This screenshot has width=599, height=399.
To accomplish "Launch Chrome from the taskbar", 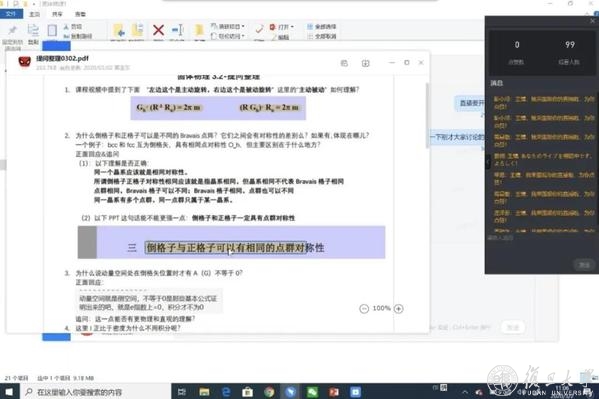I will [x=269, y=392].
